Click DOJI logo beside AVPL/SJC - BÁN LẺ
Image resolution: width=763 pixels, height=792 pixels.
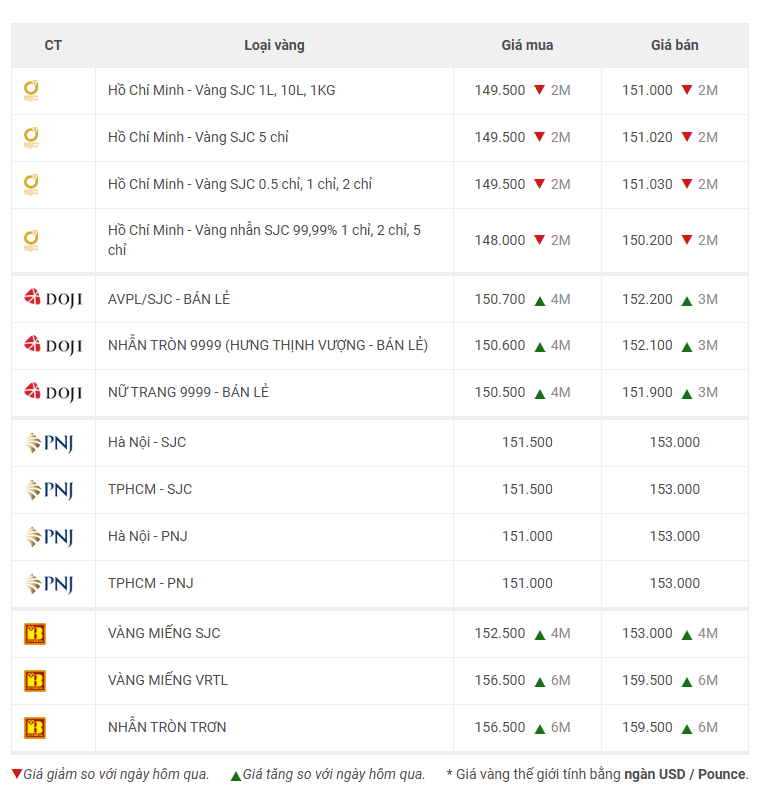click(53, 299)
